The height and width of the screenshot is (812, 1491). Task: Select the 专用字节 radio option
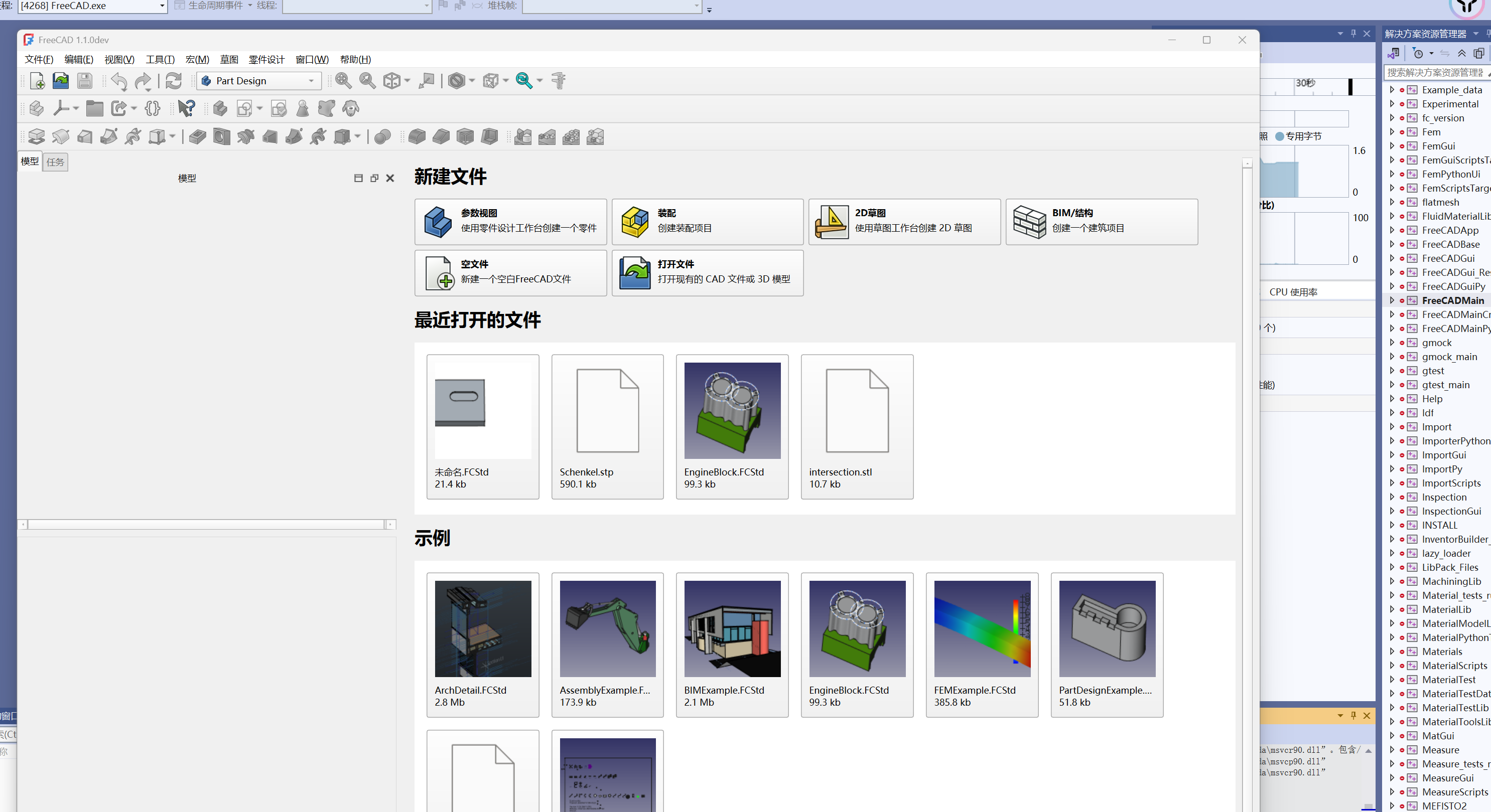coord(1280,136)
